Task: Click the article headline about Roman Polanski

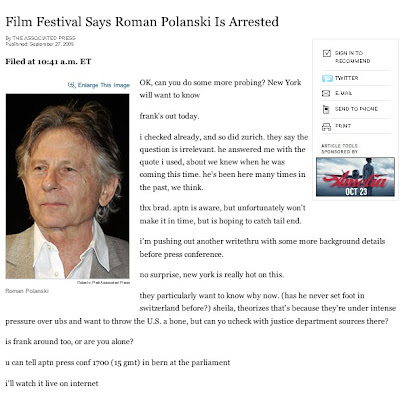Action: click(142, 22)
